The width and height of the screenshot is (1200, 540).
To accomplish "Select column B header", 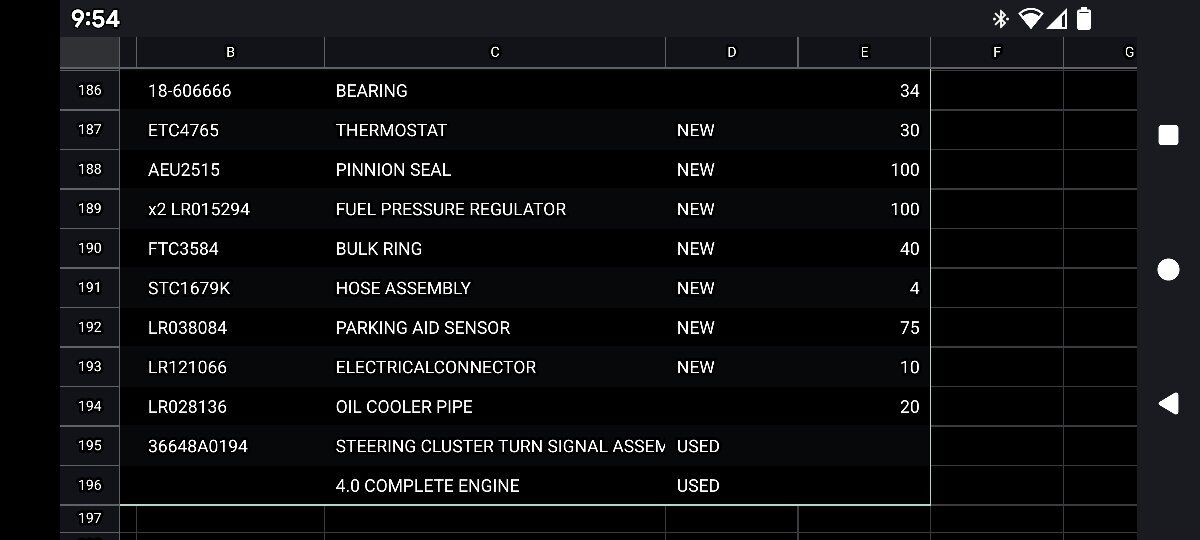I will 231,52.
